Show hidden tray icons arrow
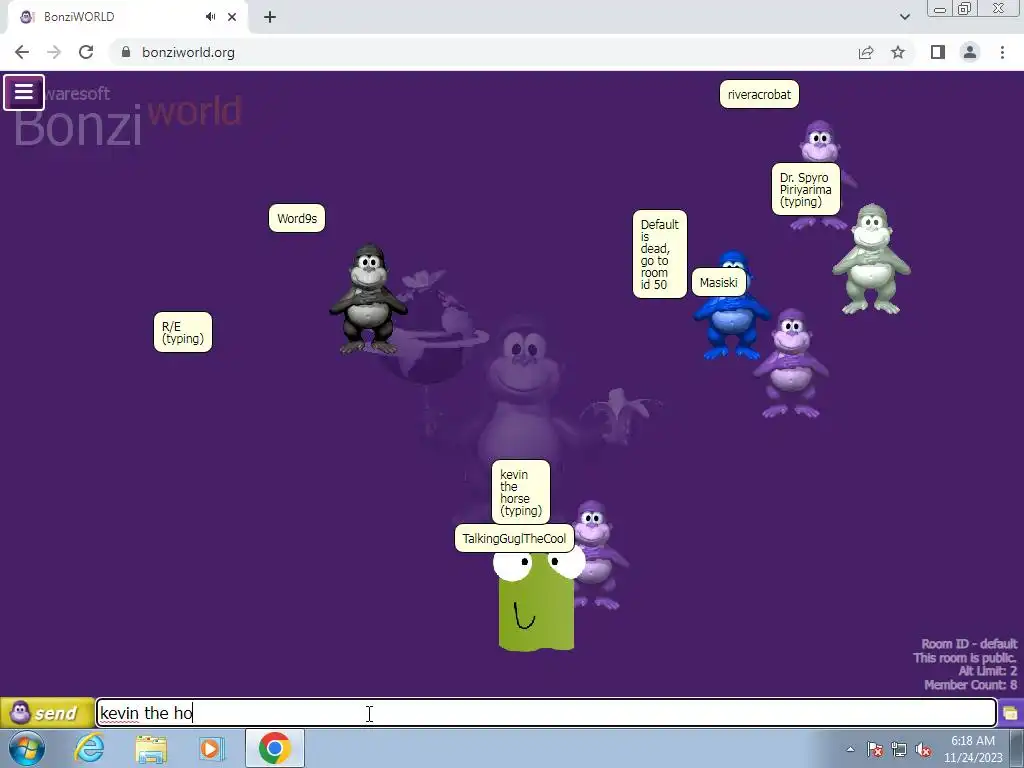 [850, 749]
